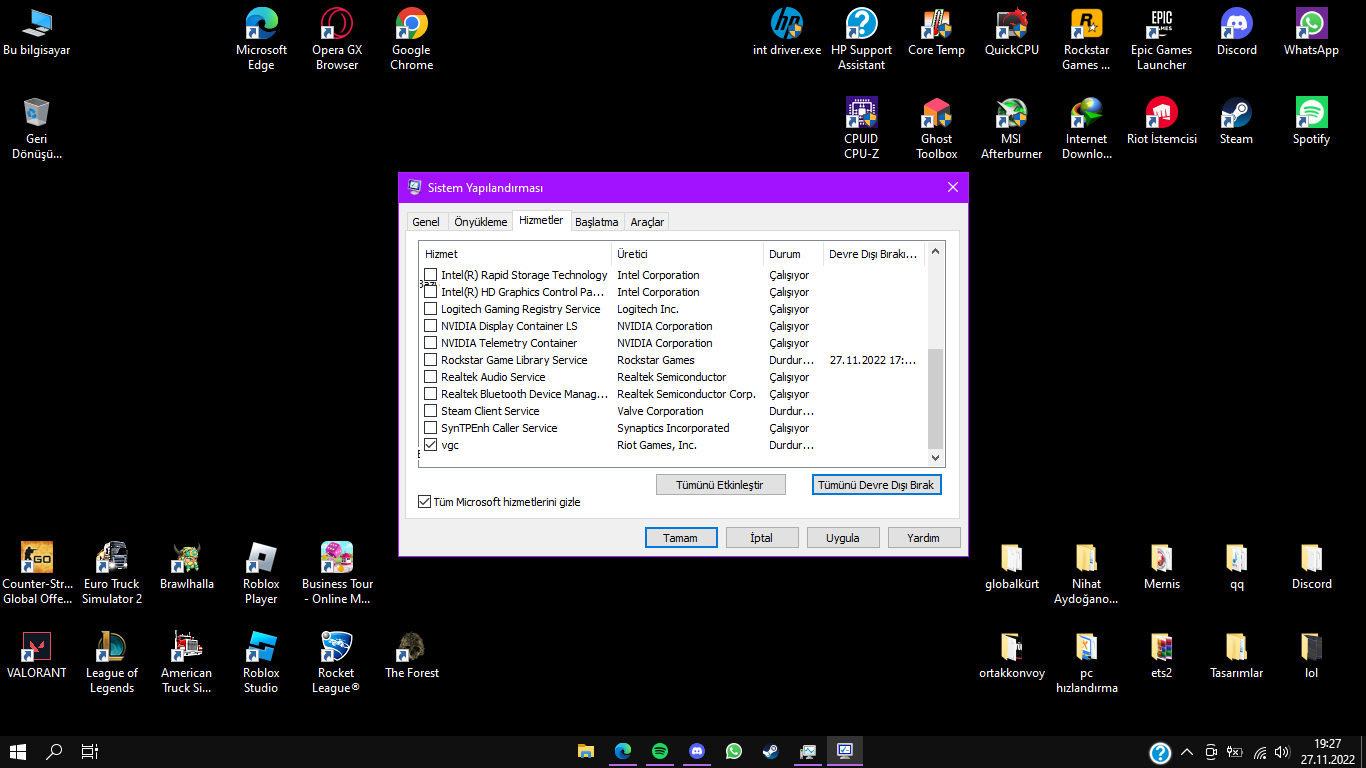Check the Logitech Gaming Registry Service box
The height and width of the screenshot is (768, 1366).
tap(431, 309)
